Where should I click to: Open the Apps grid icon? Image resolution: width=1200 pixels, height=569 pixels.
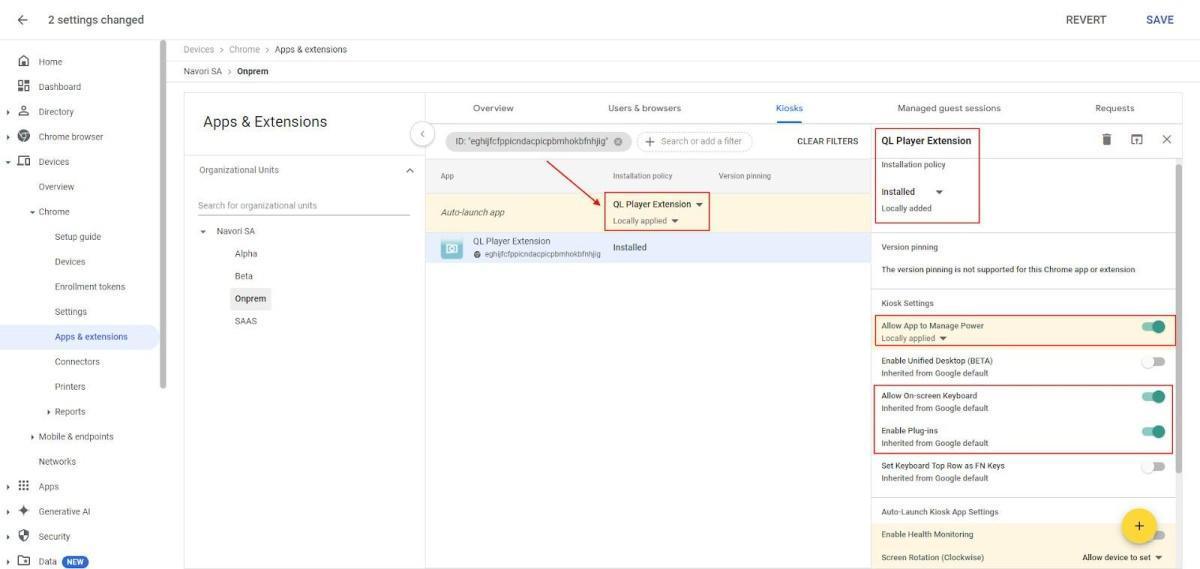click(23, 487)
